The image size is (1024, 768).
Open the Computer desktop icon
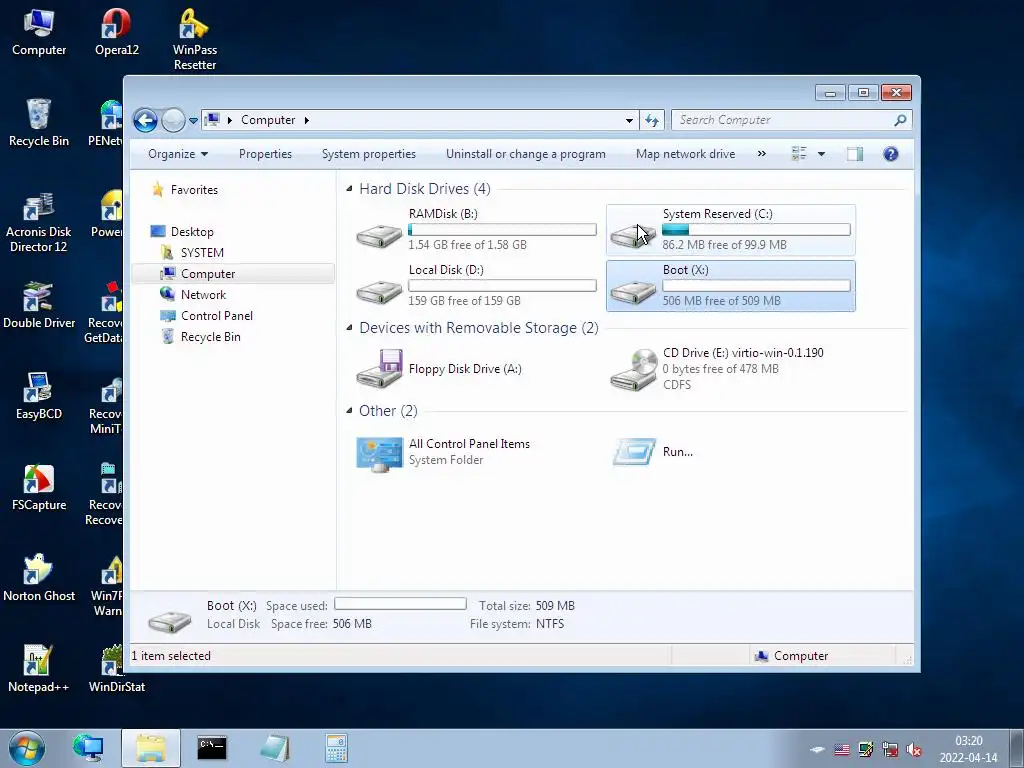point(39,33)
